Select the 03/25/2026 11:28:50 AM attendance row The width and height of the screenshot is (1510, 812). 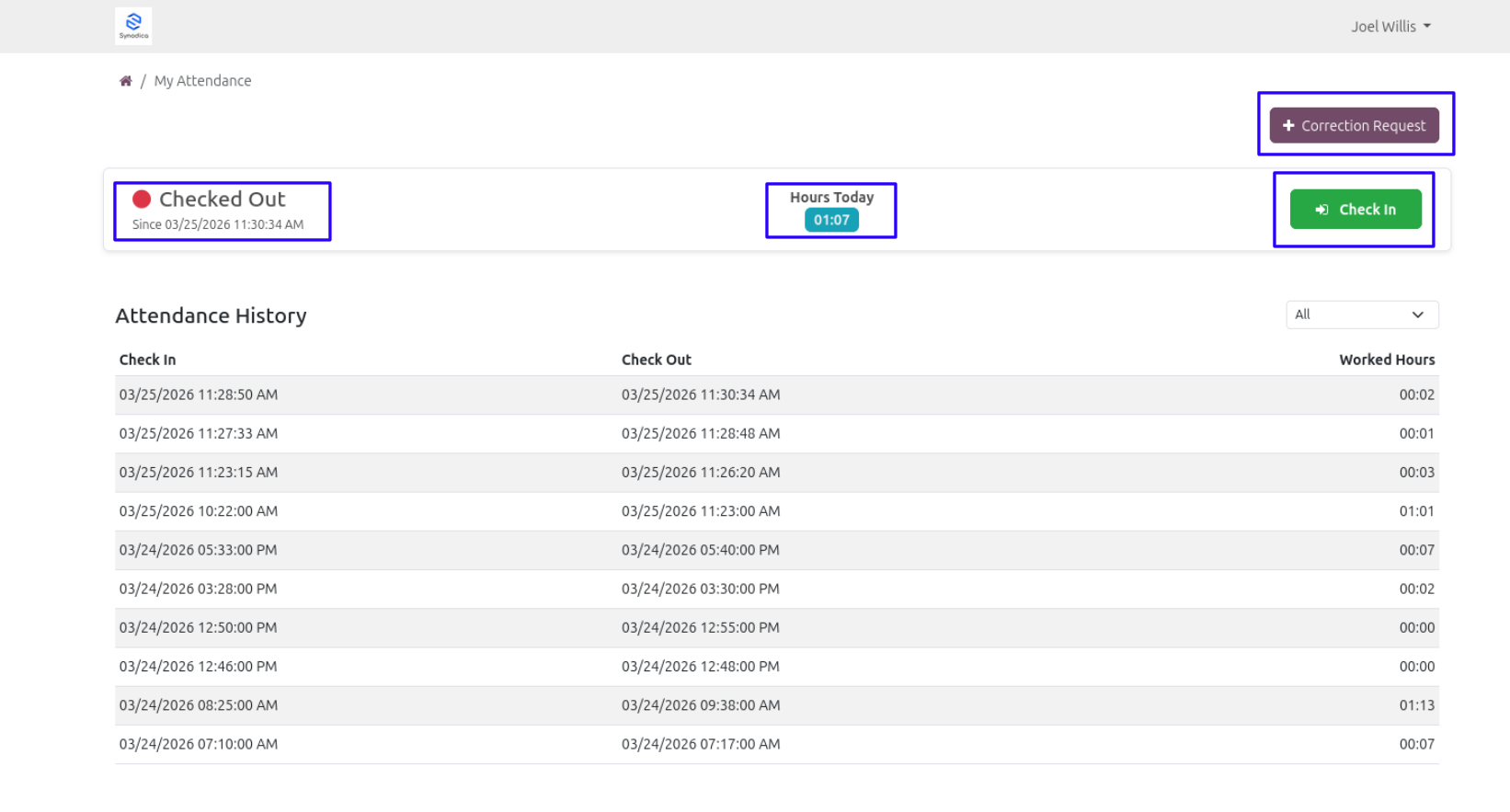tap(777, 395)
